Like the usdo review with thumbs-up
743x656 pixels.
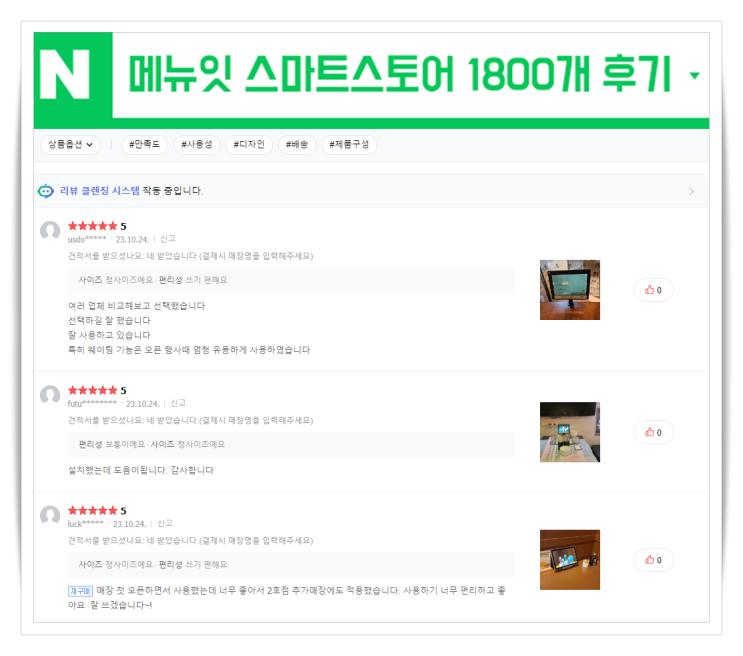(653, 290)
